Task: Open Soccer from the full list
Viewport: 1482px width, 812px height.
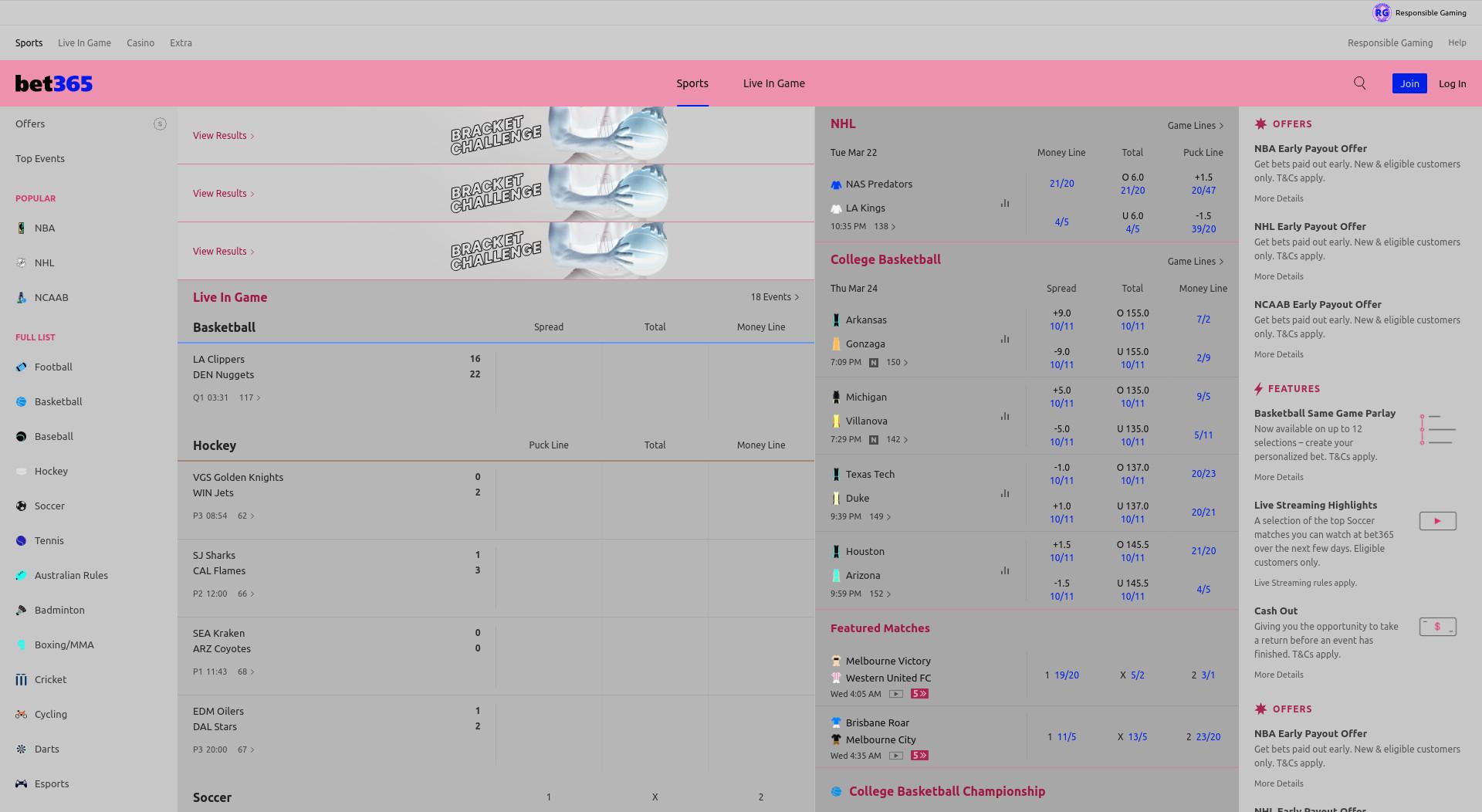Action: [49, 506]
